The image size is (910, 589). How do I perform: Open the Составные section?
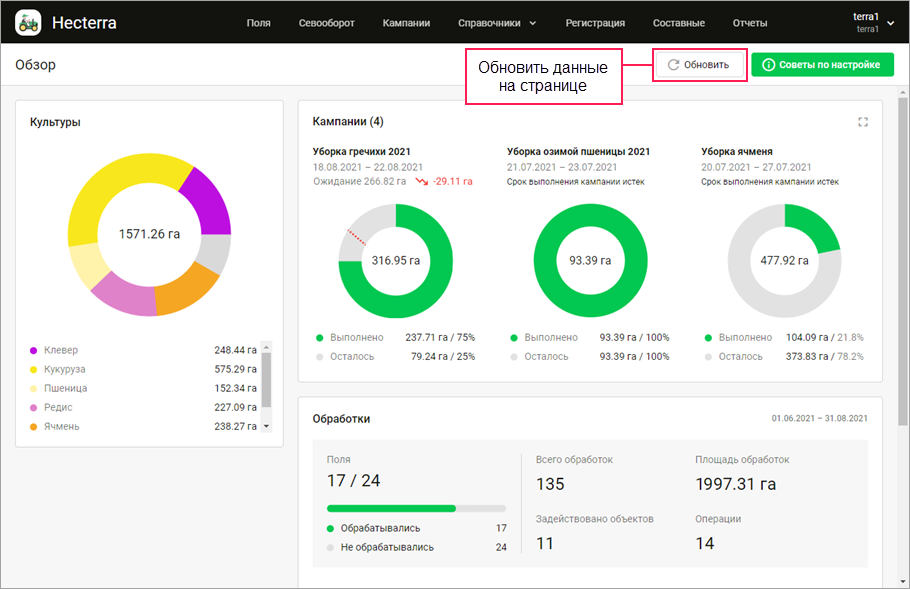coord(678,23)
